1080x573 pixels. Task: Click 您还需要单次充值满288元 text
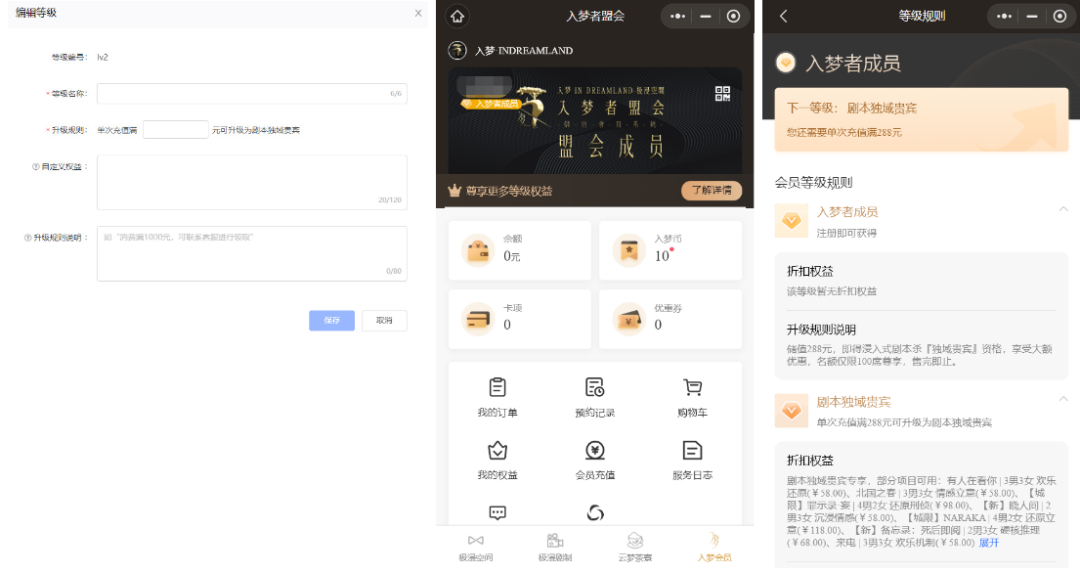(x=844, y=132)
